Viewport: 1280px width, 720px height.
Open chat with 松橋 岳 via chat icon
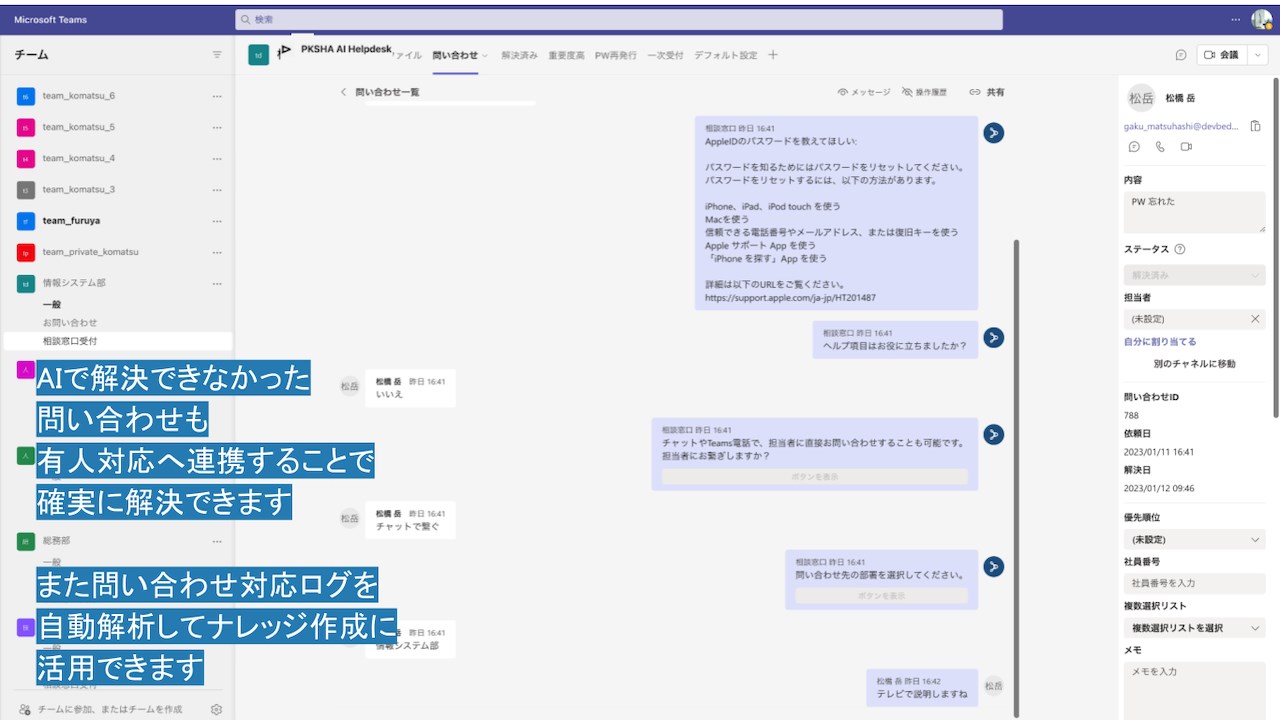click(x=1134, y=146)
